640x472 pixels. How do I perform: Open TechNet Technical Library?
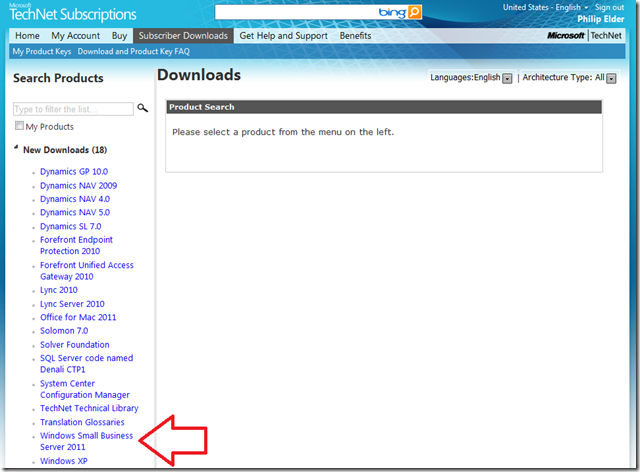click(89, 408)
